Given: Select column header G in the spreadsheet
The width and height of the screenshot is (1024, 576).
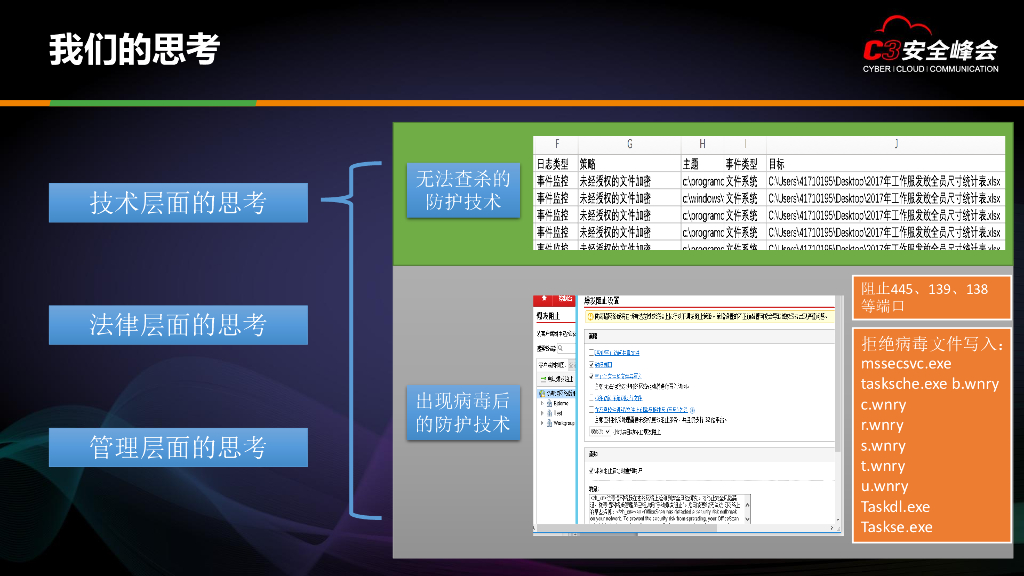Looking at the screenshot, I should point(628,144).
